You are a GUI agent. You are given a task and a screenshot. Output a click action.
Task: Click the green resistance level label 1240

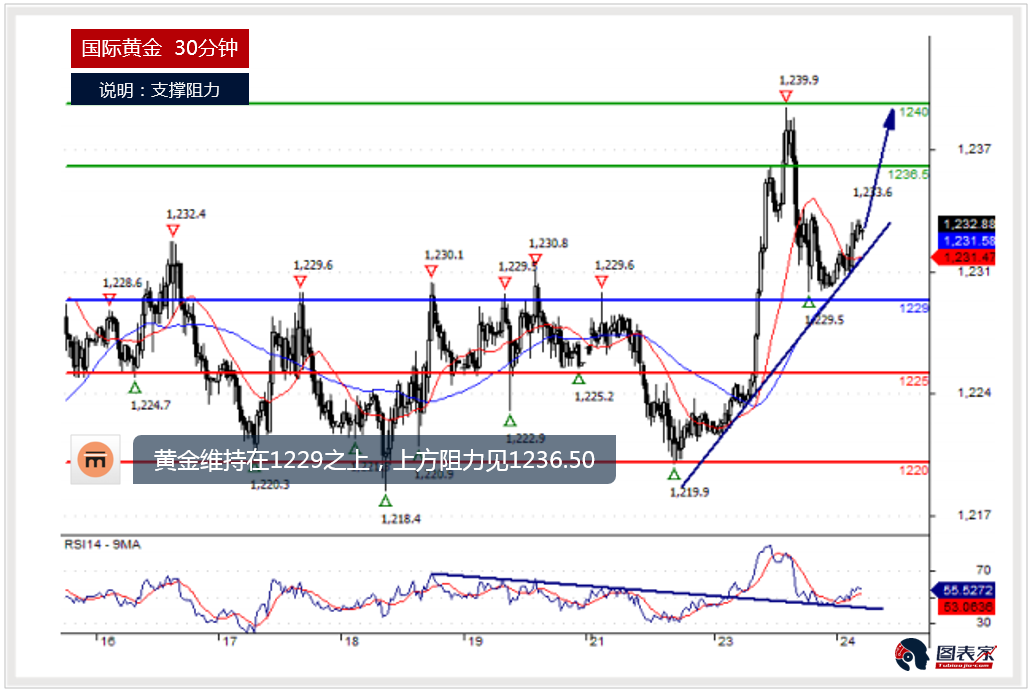tap(913, 112)
